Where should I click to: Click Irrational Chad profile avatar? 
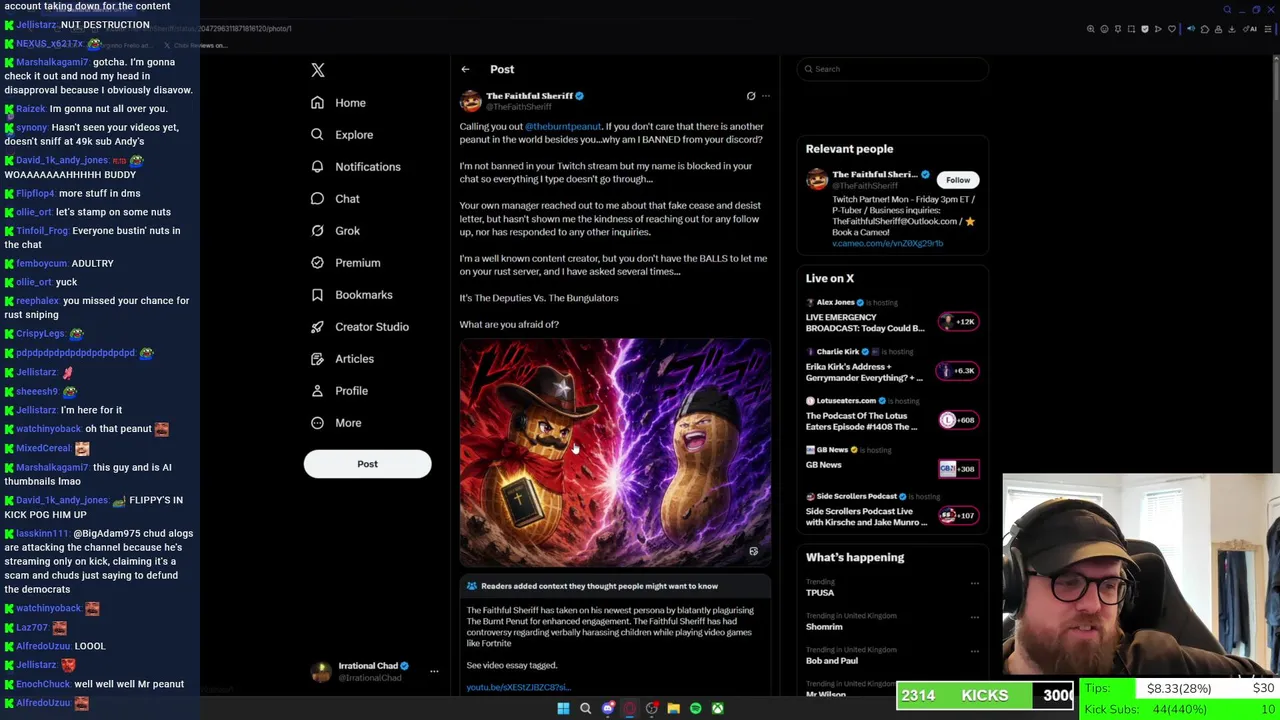[x=321, y=672]
